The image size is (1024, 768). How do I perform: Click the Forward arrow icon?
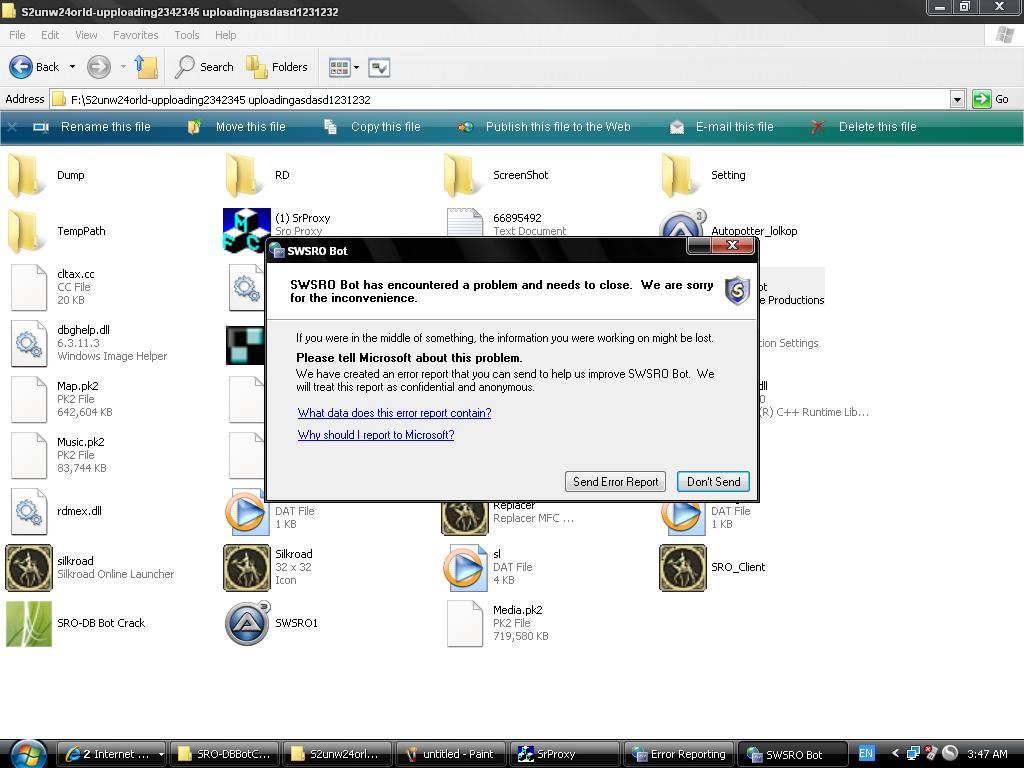pos(99,67)
